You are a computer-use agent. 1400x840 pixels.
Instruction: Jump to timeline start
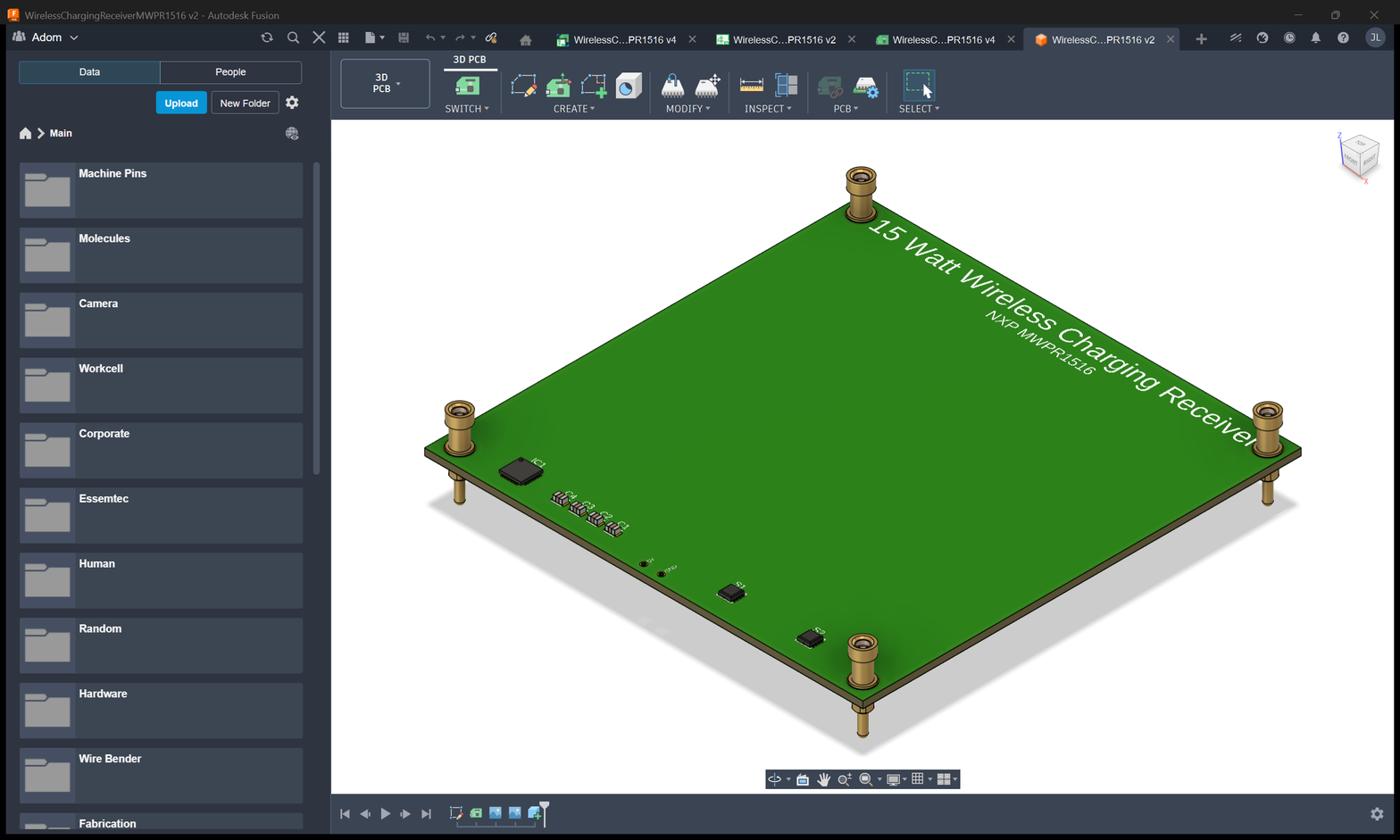(x=345, y=813)
